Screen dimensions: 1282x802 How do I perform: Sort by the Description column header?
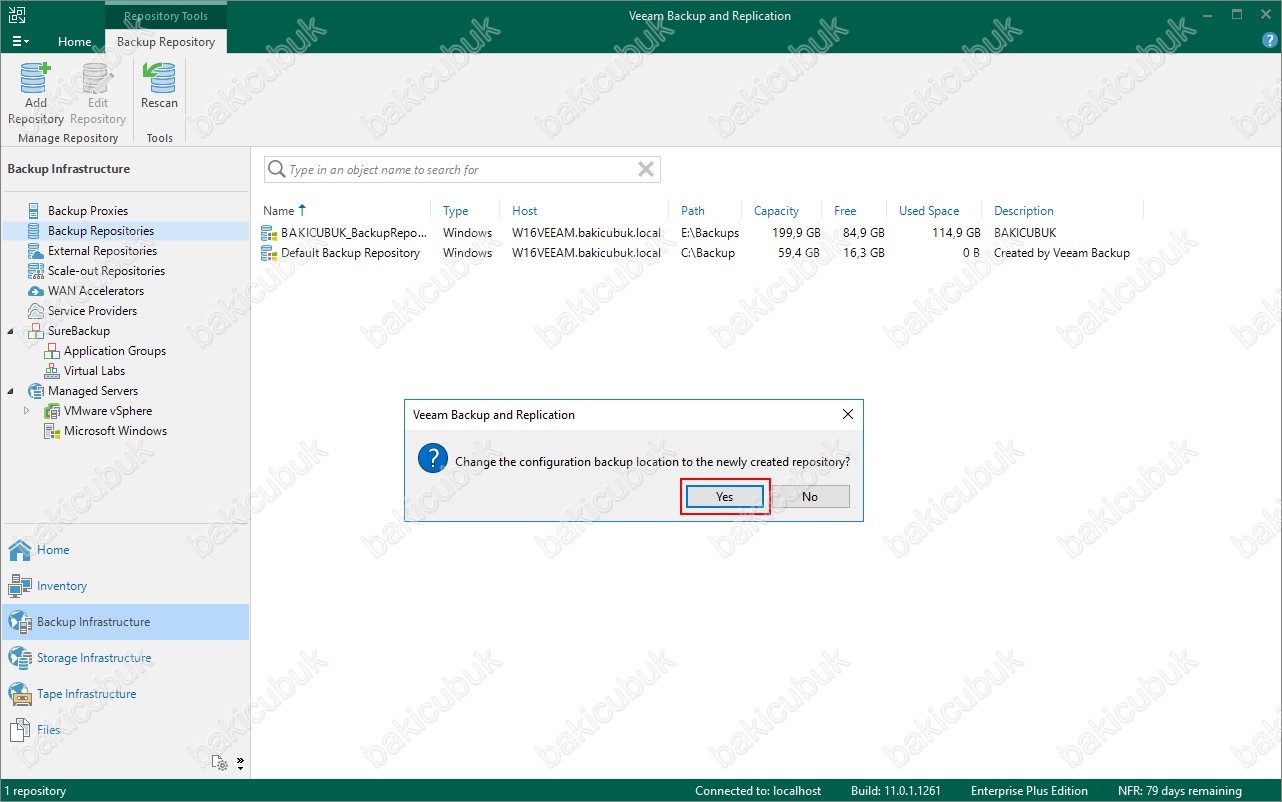(x=1024, y=211)
